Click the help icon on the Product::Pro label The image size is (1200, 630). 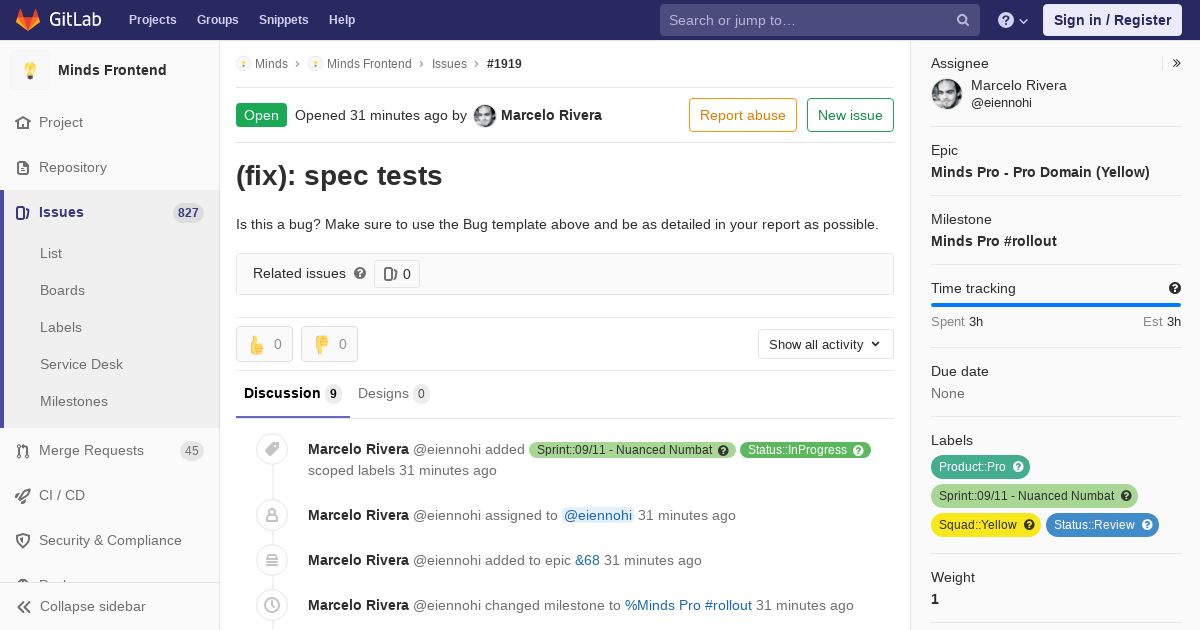coord(1018,467)
